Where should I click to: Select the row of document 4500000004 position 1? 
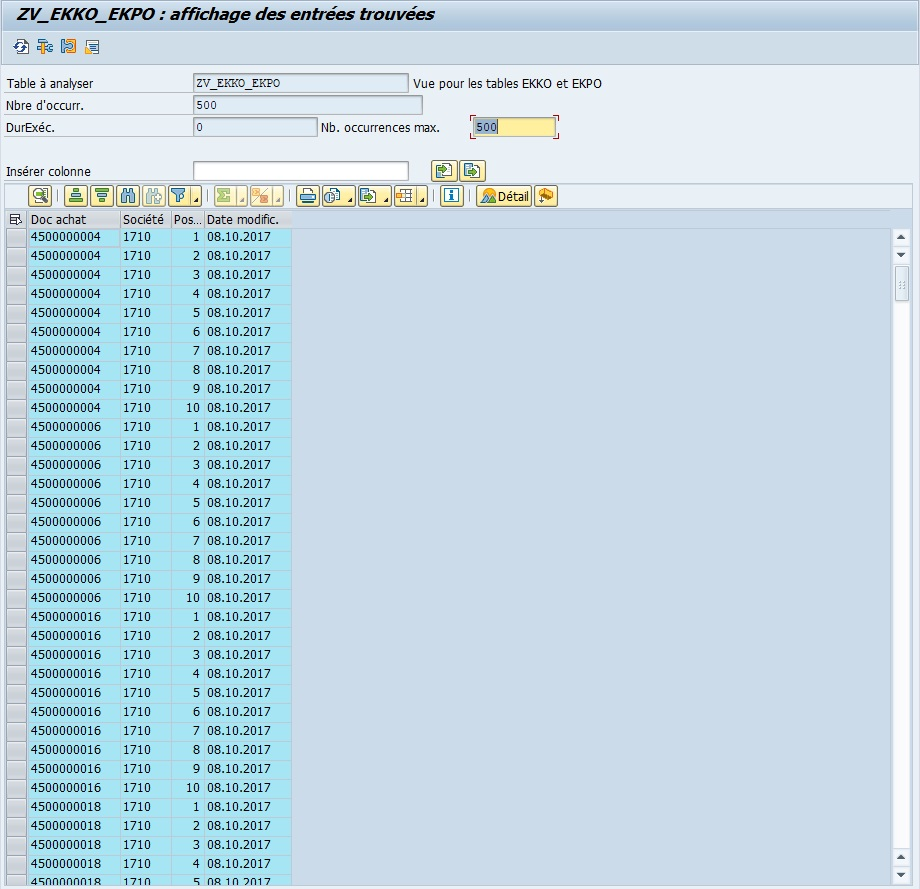click(16, 237)
